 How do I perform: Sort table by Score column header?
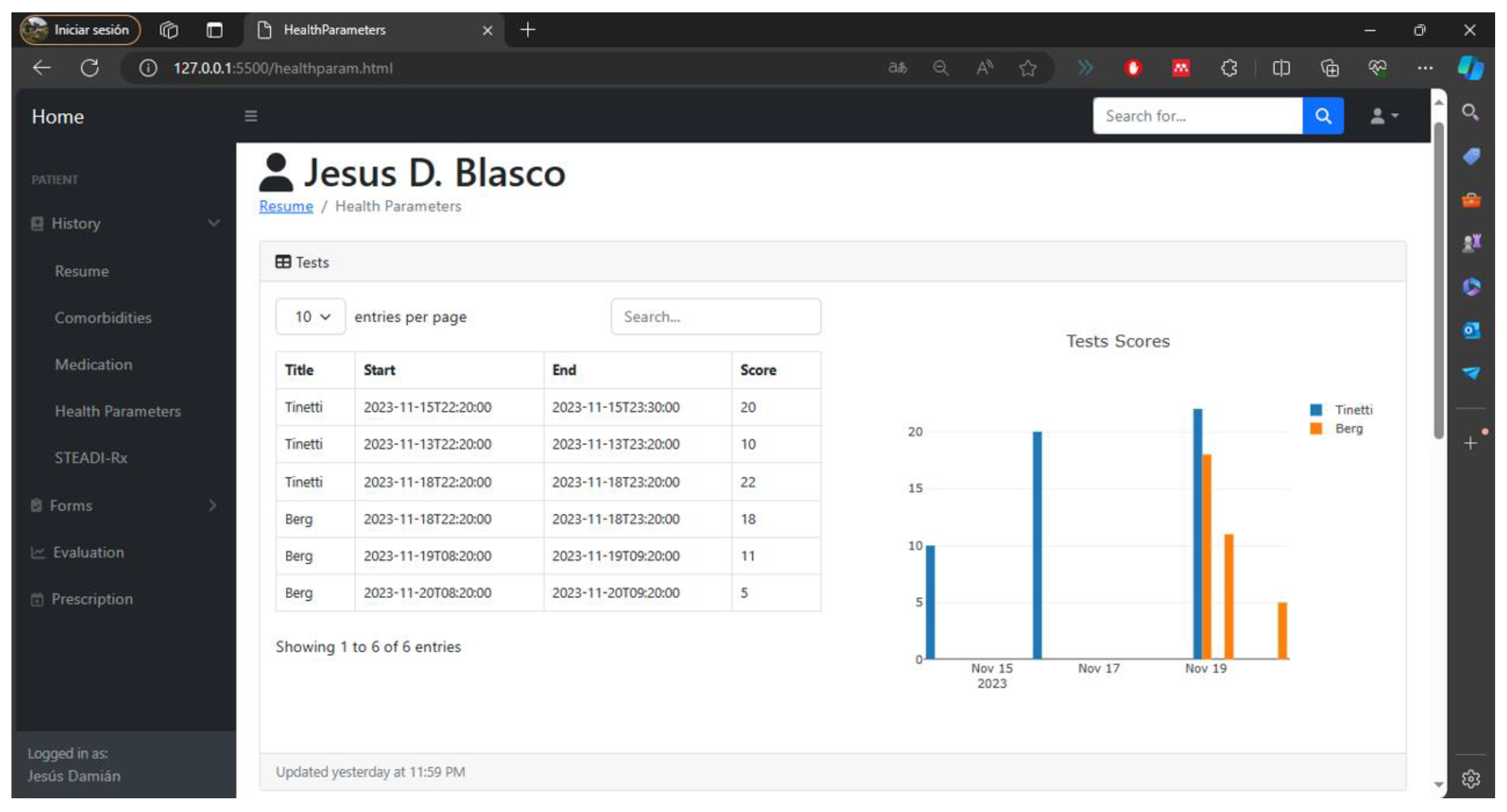(757, 370)
